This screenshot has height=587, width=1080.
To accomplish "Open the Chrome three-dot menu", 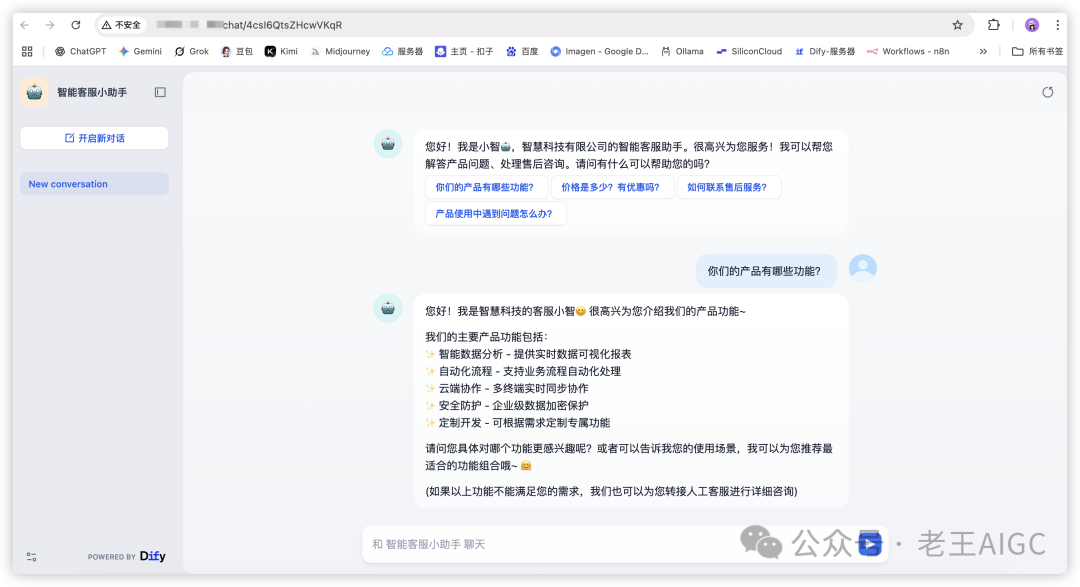I will [x=1057, y=25].
